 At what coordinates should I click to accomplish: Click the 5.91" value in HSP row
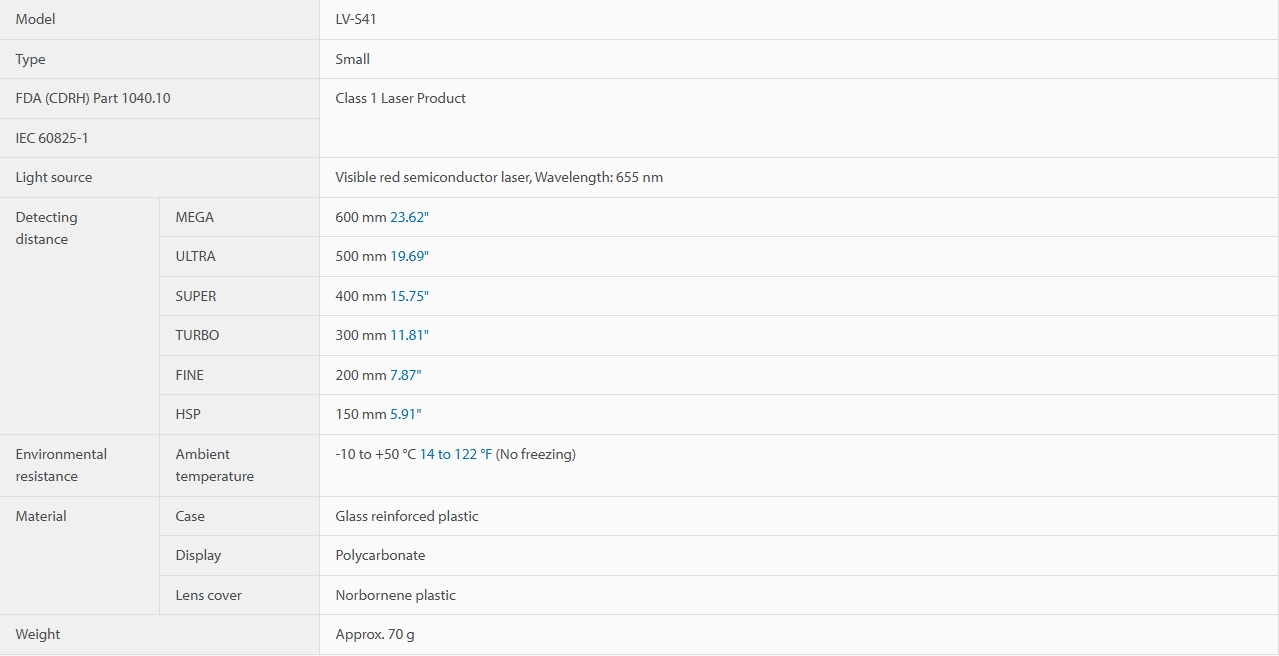(405, 414)
